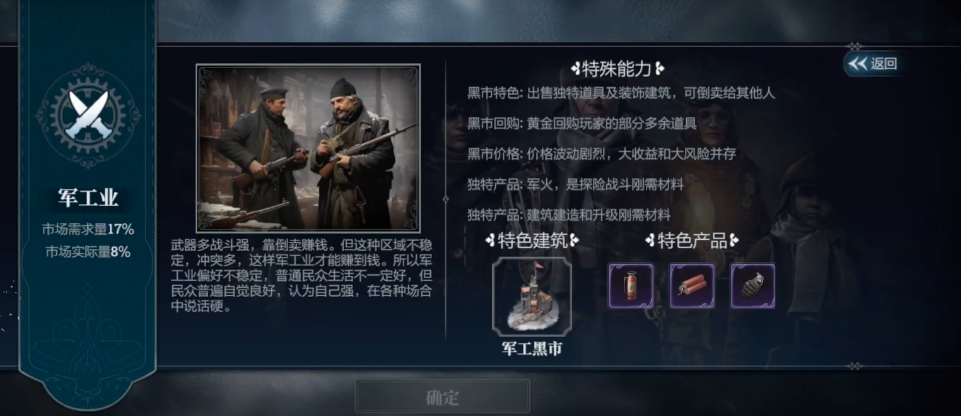Tap the 黑市特色 ability line
Image resolution: width=961 pixels, height=416 pixels.
pyautogui.click(x=621, y=93)
